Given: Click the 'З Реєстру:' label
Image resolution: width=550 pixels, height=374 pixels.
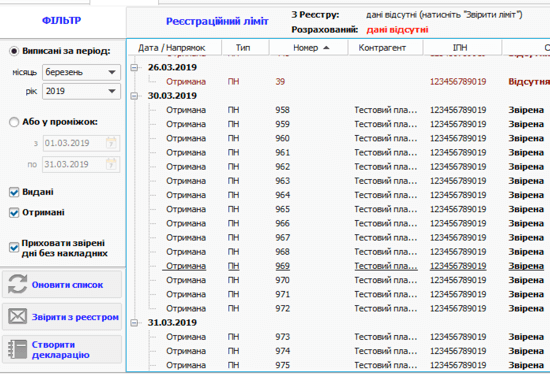Looking at the screenshot, I should click(x=315, y=15).
